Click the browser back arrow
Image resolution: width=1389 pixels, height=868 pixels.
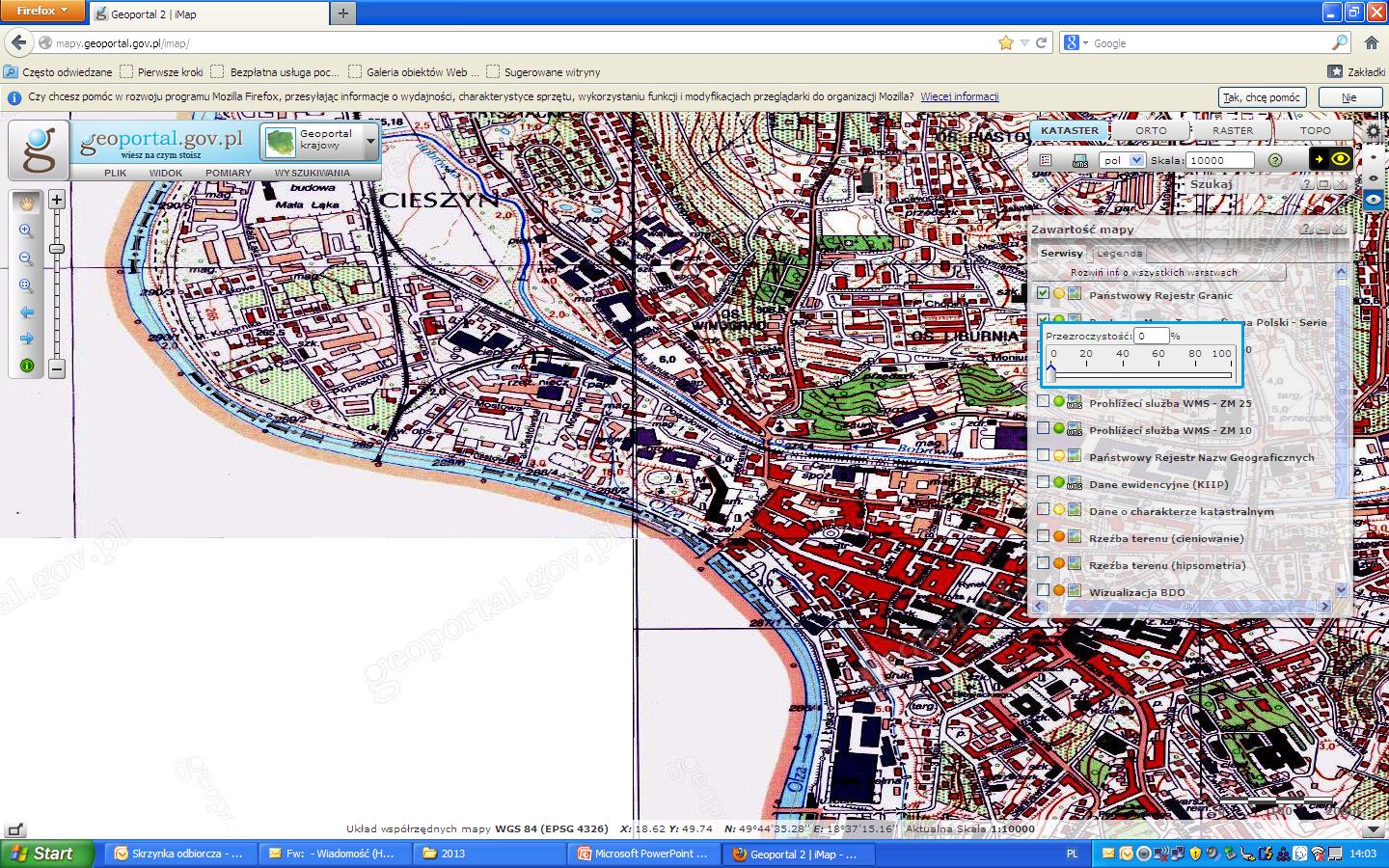pyautogui.click(x=18, y=42)
